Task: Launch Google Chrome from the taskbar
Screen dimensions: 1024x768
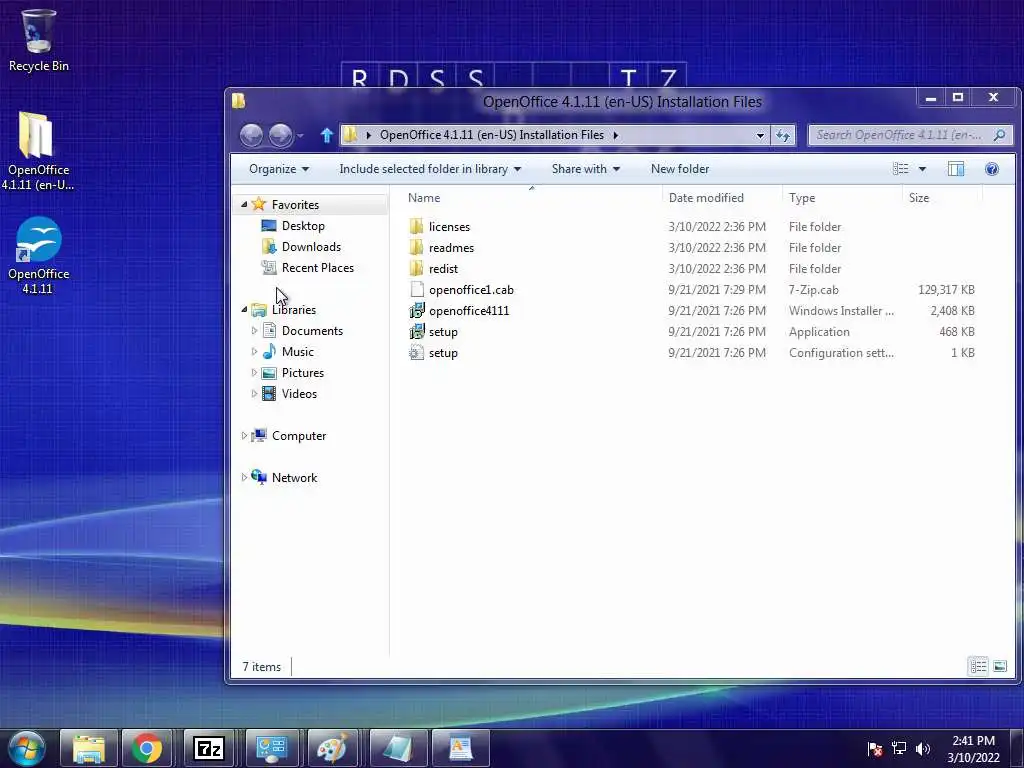Action: pos(147,748)
